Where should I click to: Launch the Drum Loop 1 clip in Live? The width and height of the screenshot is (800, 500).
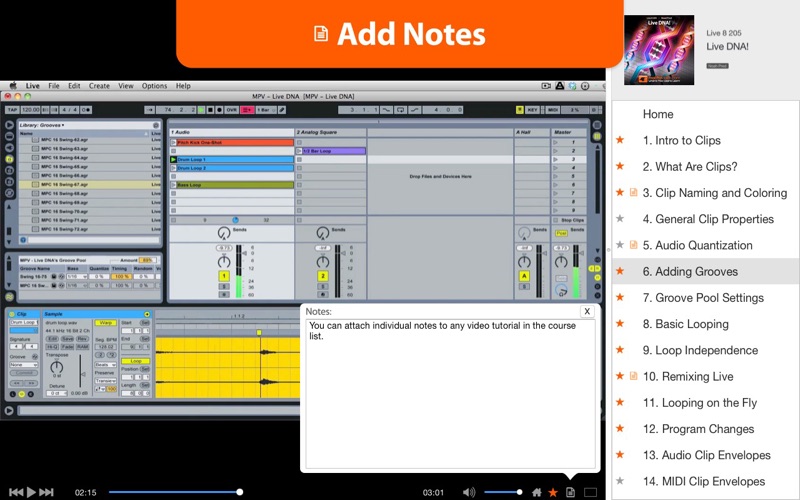(173, 160)
